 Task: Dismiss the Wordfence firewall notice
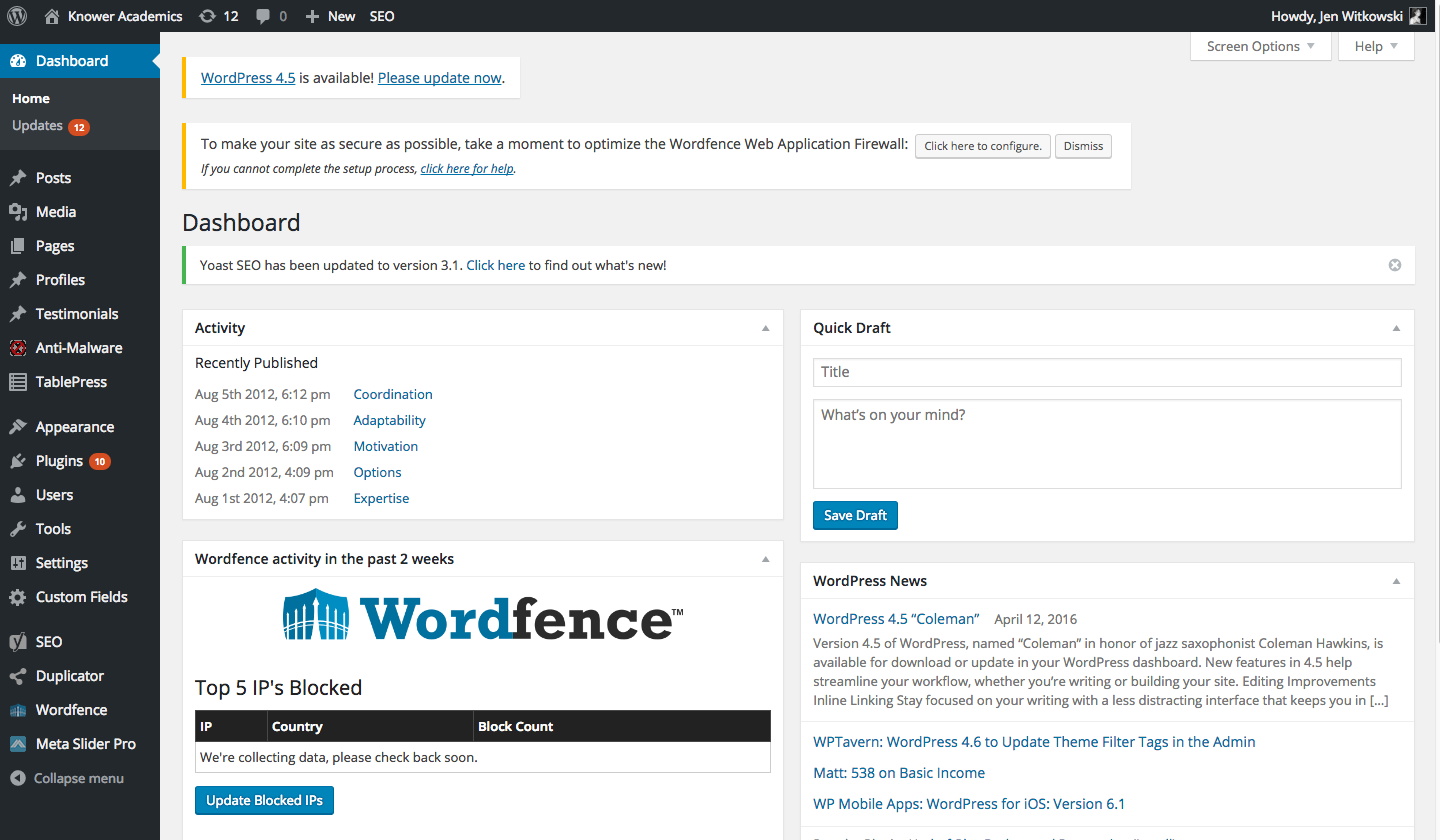[x=1083, y=146]
